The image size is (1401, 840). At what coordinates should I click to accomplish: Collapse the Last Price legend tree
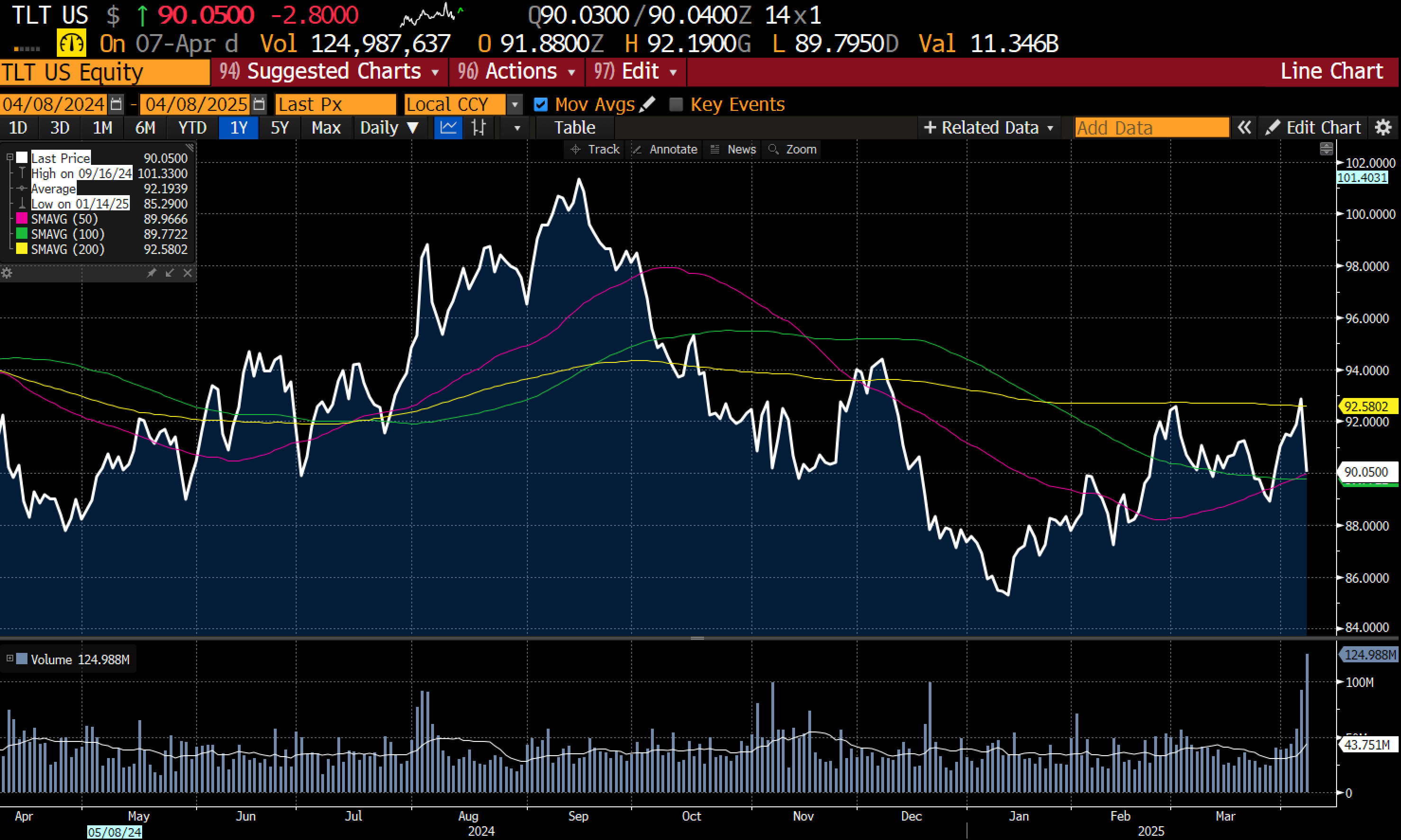[x=9, y=157]
